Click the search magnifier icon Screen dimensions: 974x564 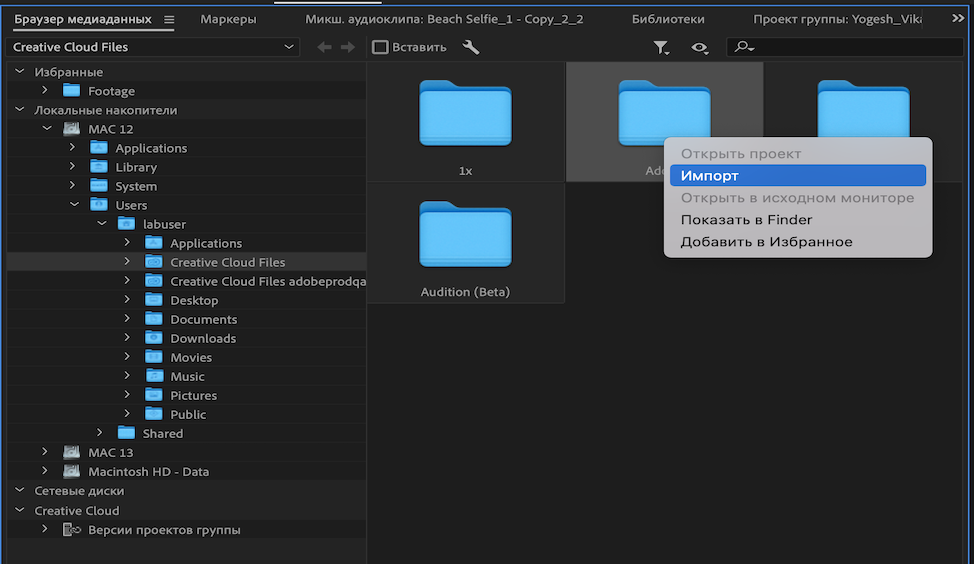744,47
